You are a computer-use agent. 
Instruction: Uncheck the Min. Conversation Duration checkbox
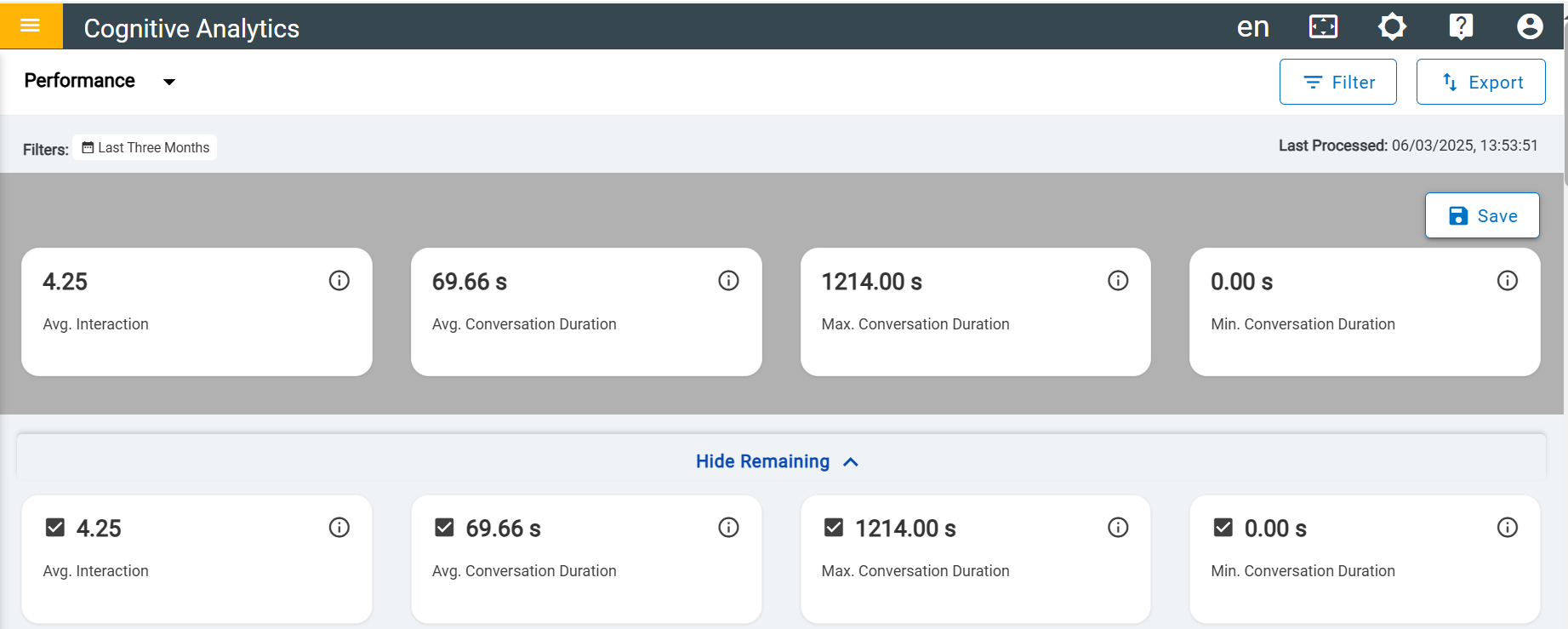coord(1223,528)
